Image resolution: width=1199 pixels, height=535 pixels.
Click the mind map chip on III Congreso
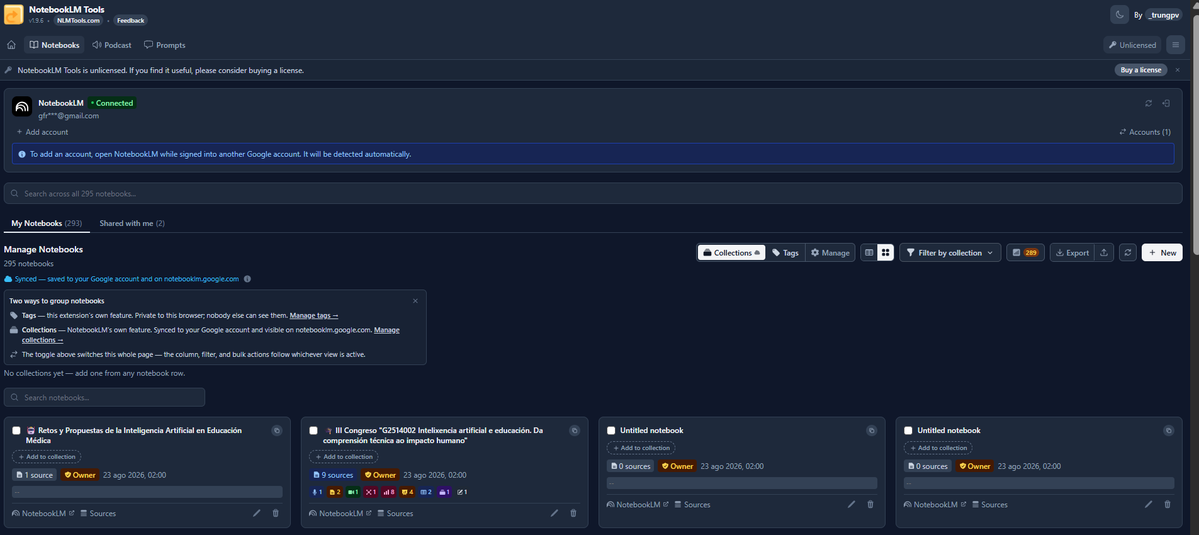click(371, 491)
